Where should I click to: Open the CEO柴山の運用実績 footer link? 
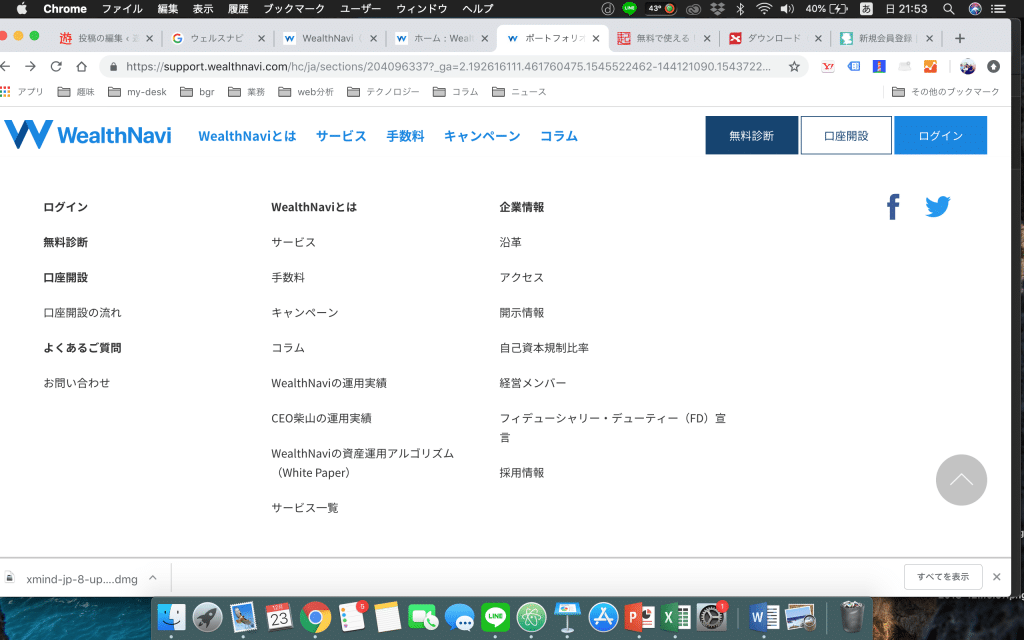point(321,418)
